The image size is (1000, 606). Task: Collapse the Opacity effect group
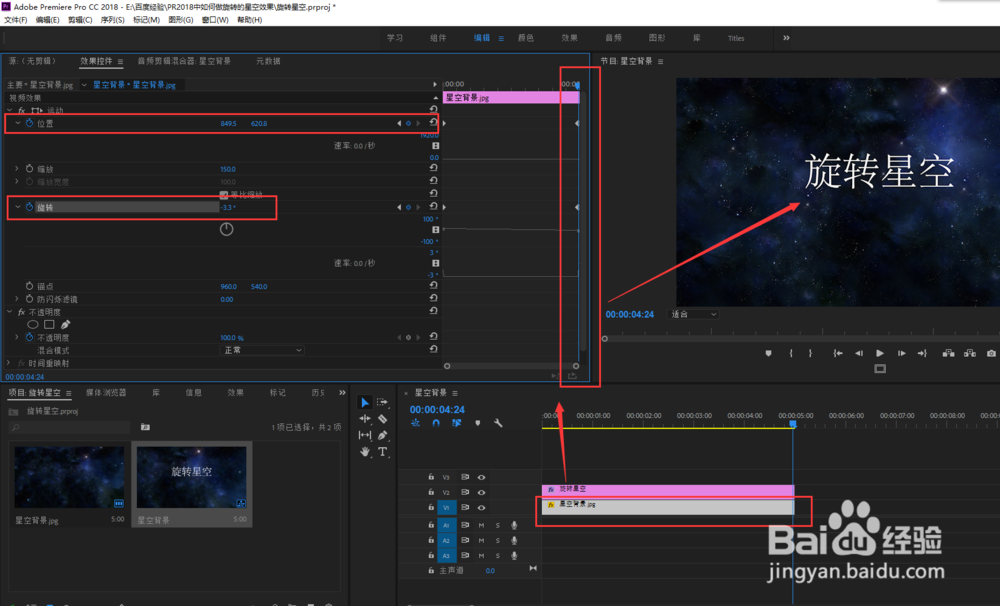click(10, 312)
